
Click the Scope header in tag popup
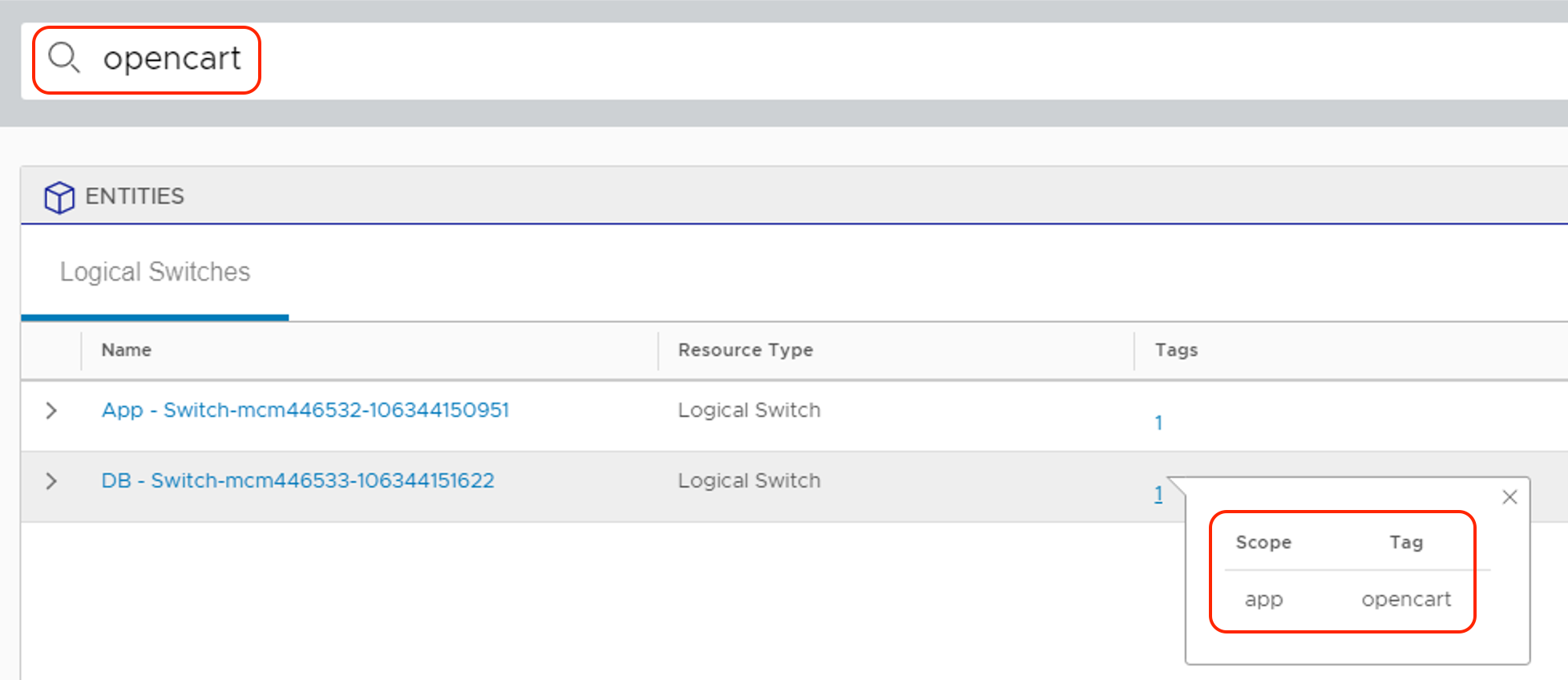1263,543
